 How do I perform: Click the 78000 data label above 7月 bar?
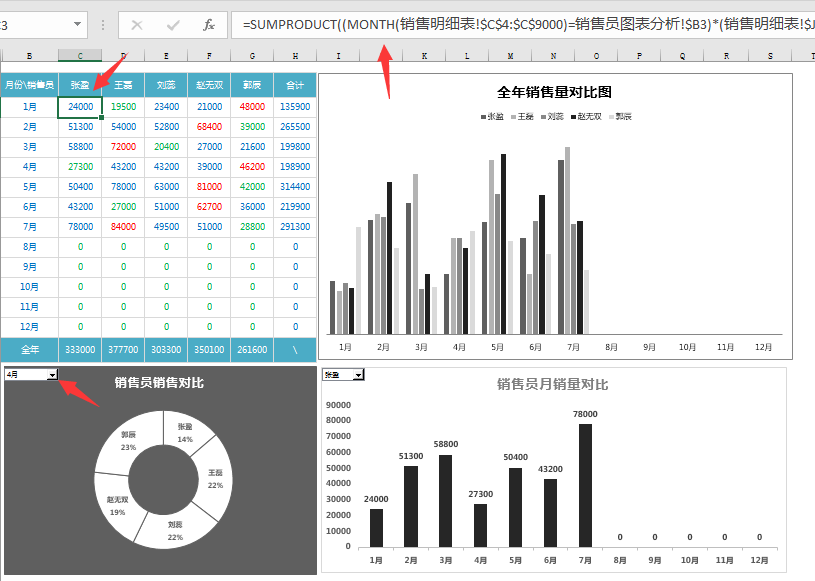tap(585, 414)
